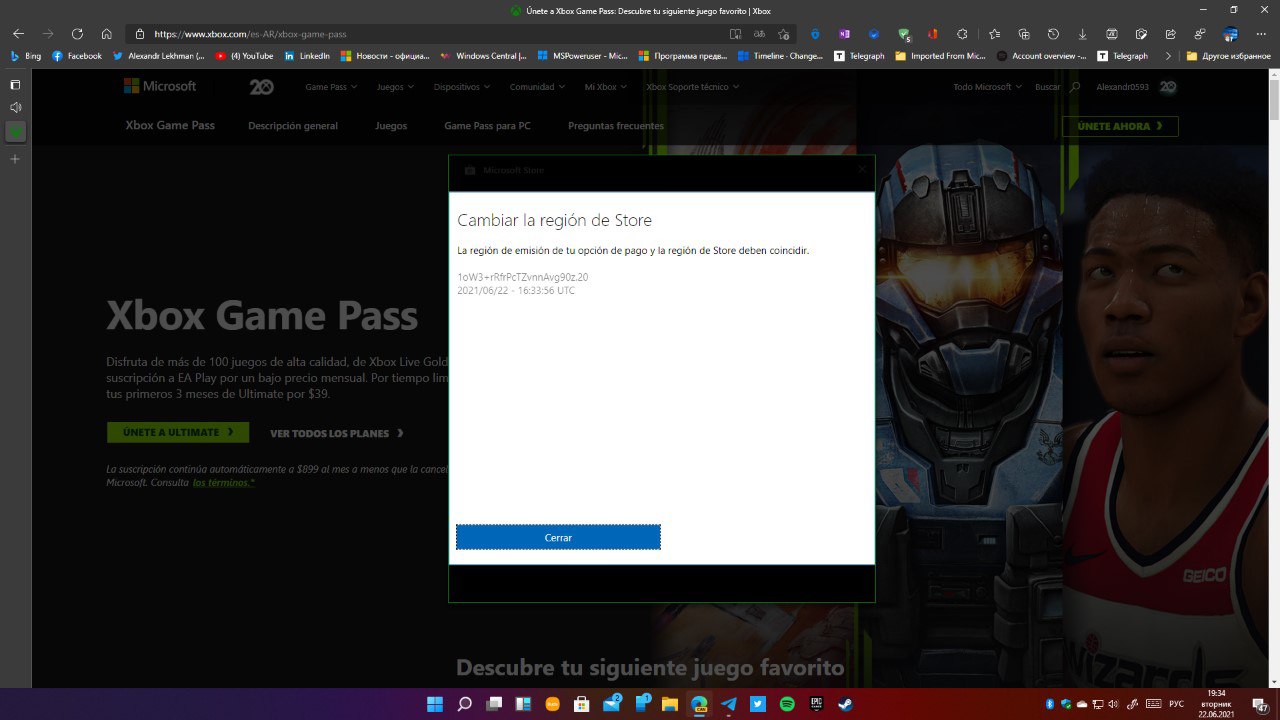Open the Imported From Mic... bookmarks folder

click(x=940, y=56)
